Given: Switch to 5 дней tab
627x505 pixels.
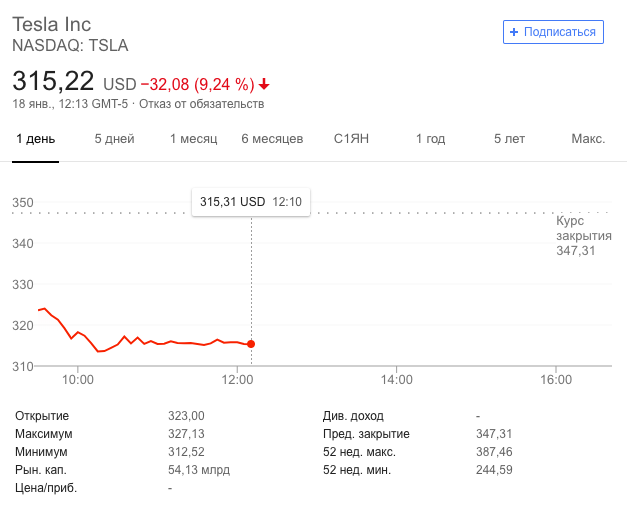Looking at the screenshot, I should [x=114, y=139].
